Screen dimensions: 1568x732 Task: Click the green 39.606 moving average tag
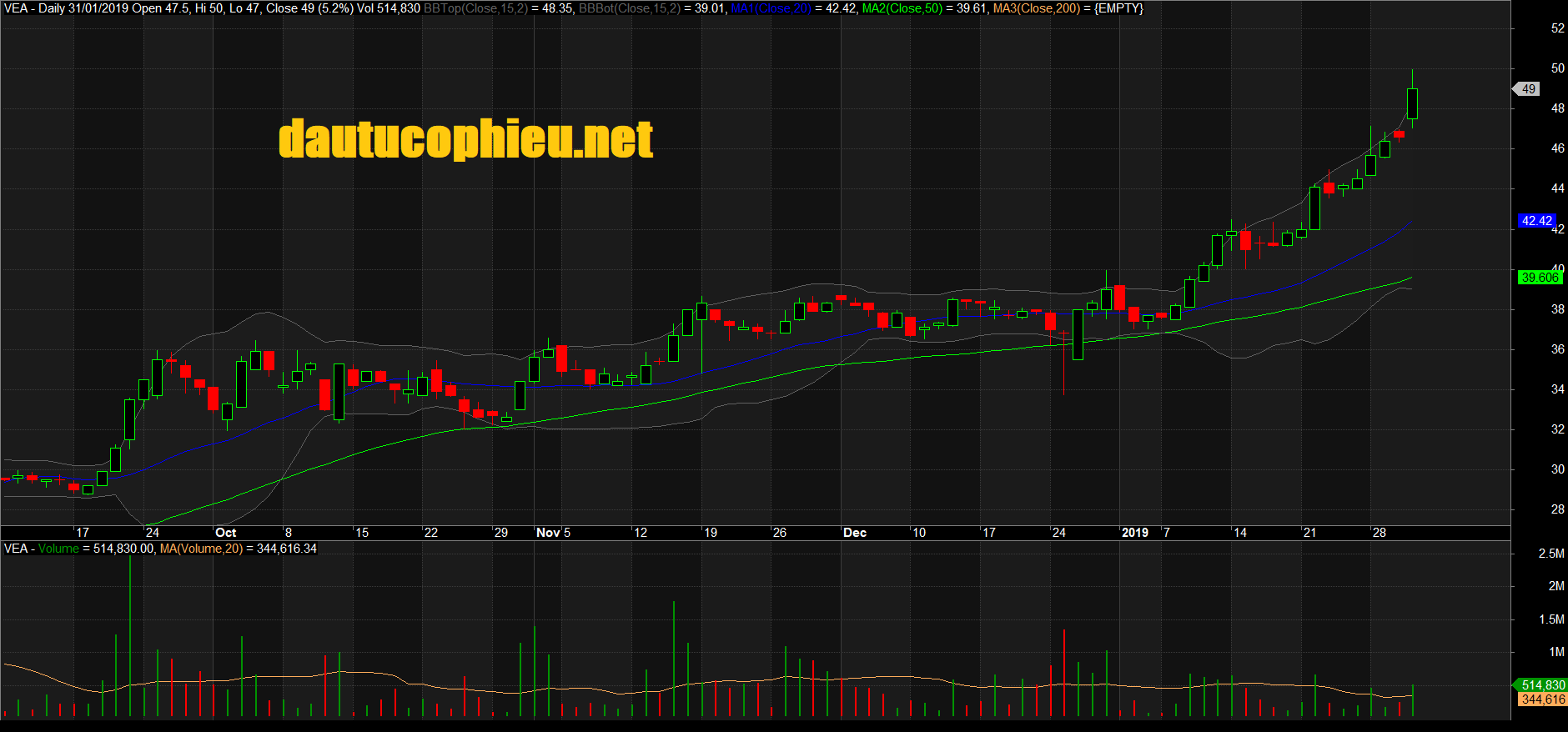tap(1539, 278)
